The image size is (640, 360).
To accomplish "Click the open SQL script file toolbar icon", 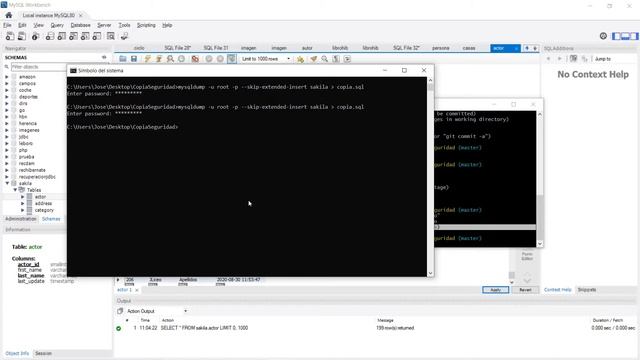I will 22,36.
